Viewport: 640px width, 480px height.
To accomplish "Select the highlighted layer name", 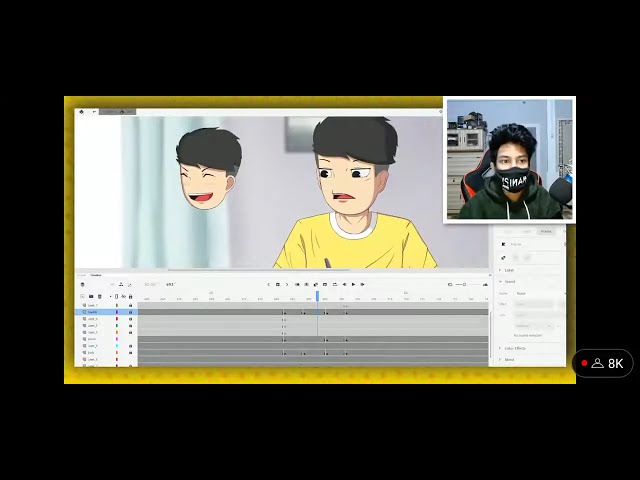I will [93, 312].
